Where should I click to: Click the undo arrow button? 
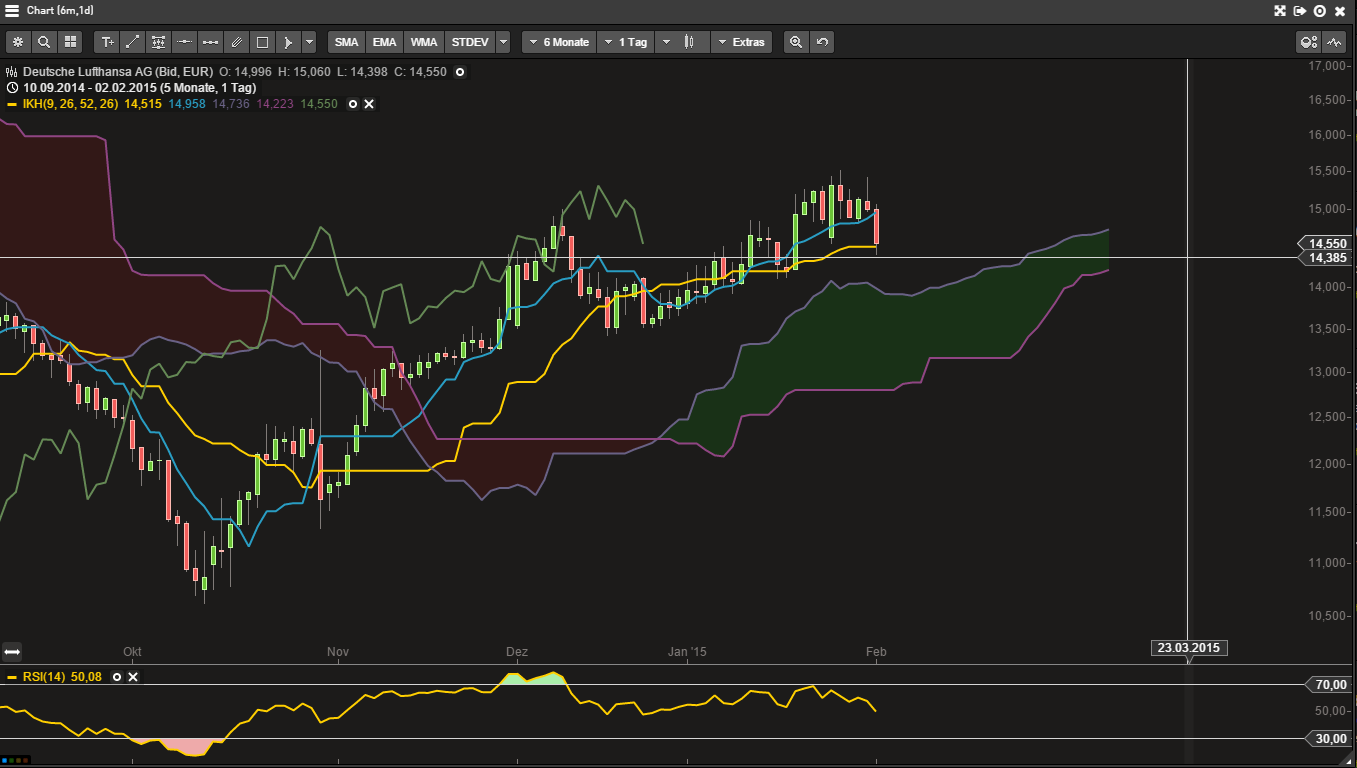(x=822, y=42)
